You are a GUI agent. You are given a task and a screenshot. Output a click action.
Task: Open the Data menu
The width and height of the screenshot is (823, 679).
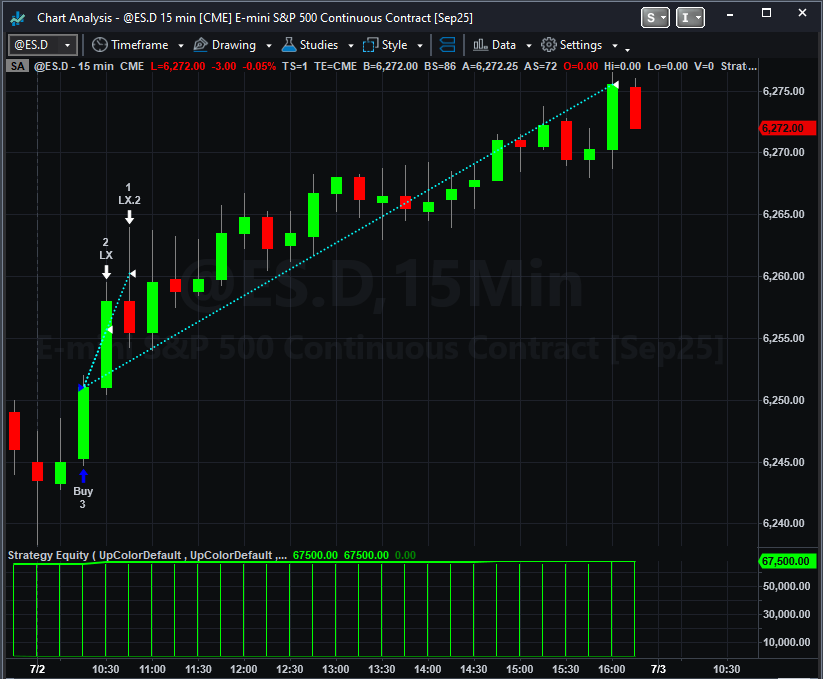point(504,45)
